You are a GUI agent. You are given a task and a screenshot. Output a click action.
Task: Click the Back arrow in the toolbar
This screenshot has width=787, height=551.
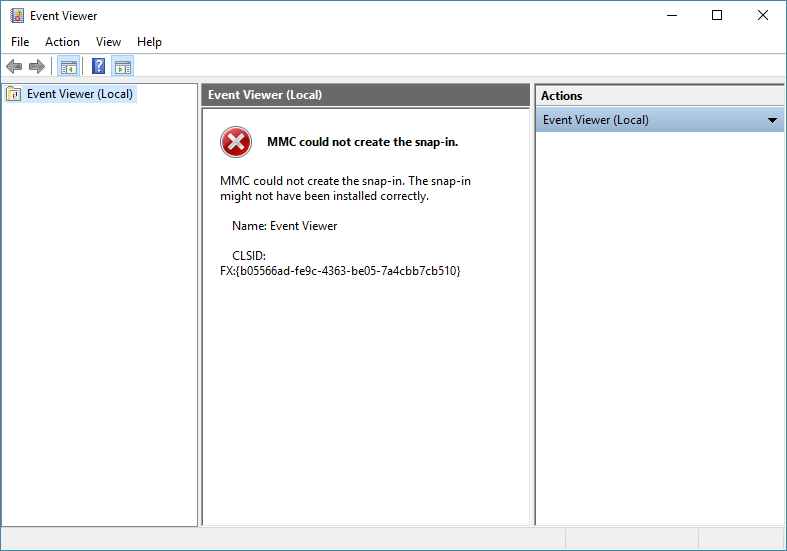point(14,67)
